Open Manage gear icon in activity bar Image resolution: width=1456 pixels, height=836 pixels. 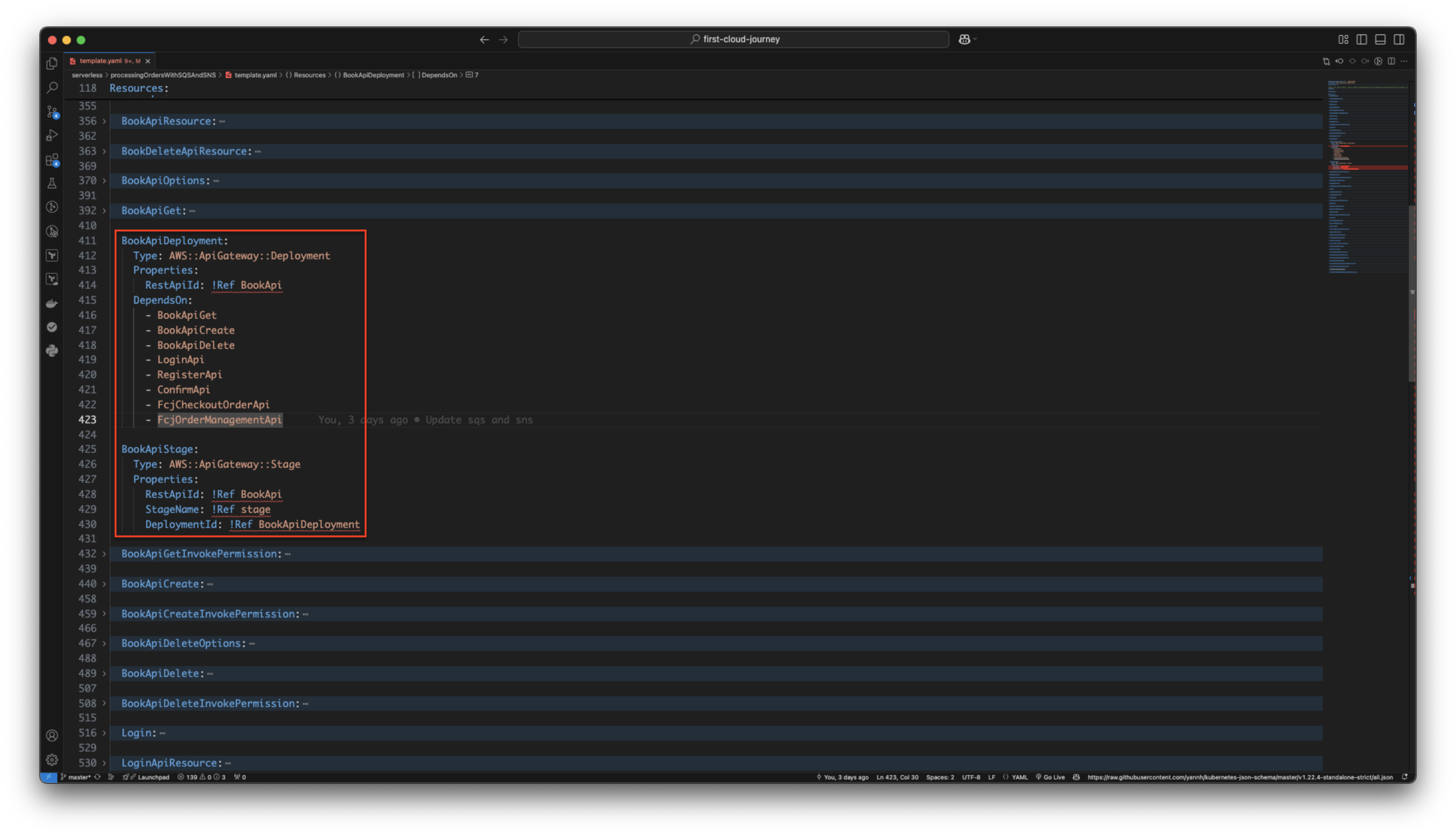click(x=52, y=760)
